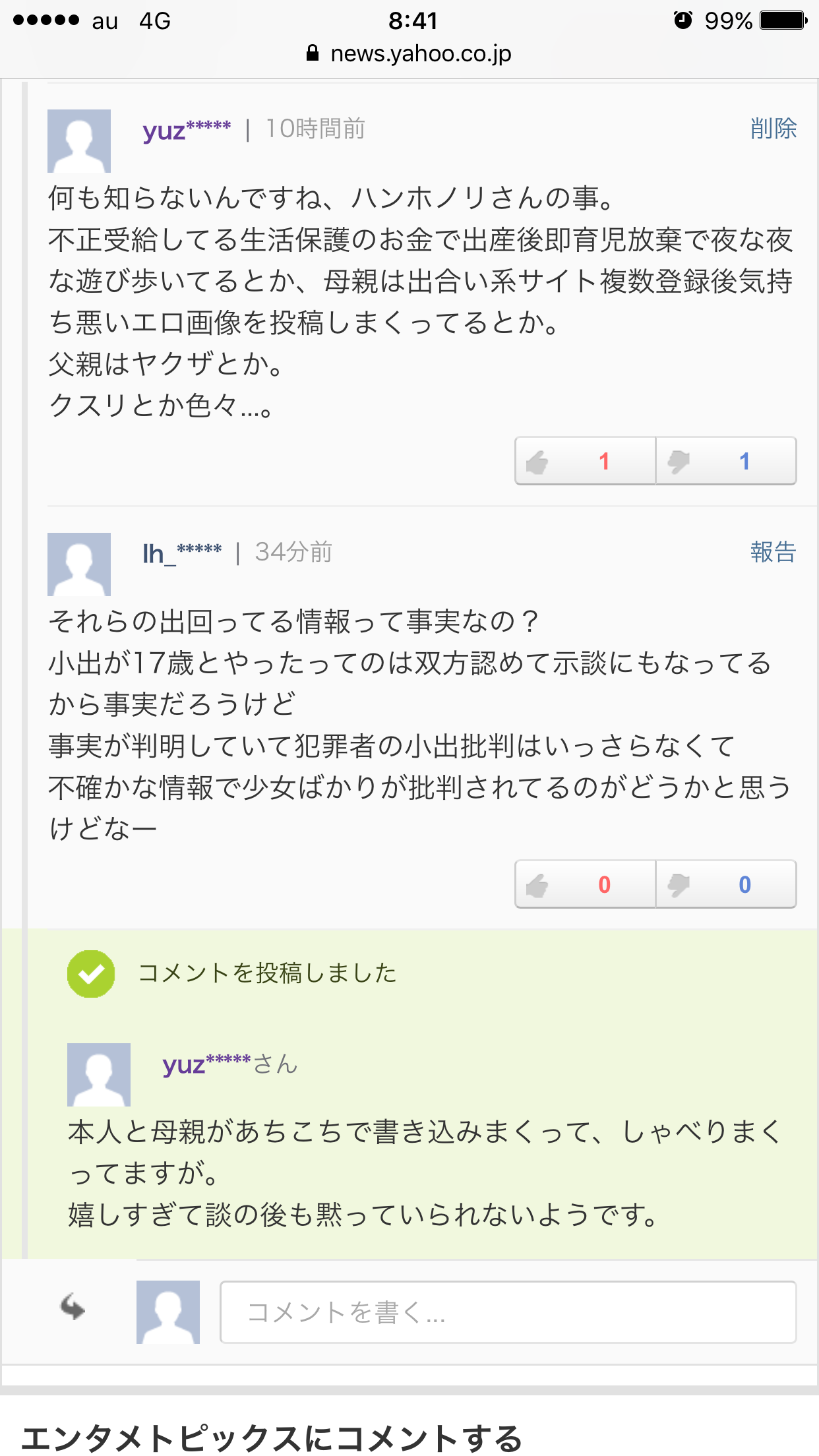Tap the yuz***** avatar on top comment
Screen dimensions: 819x1456
click(x=79, y=141)
